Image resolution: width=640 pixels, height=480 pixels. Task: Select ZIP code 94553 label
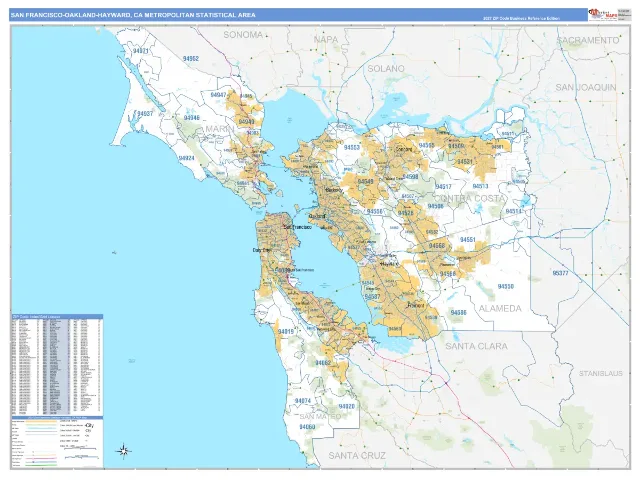pos(351,147)
